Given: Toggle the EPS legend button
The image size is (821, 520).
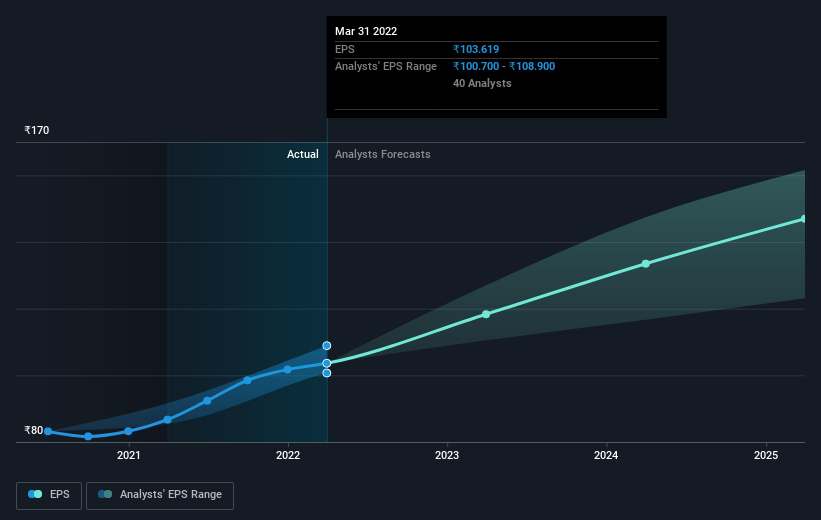Looking at the screenshot, I should coord(49,495).
